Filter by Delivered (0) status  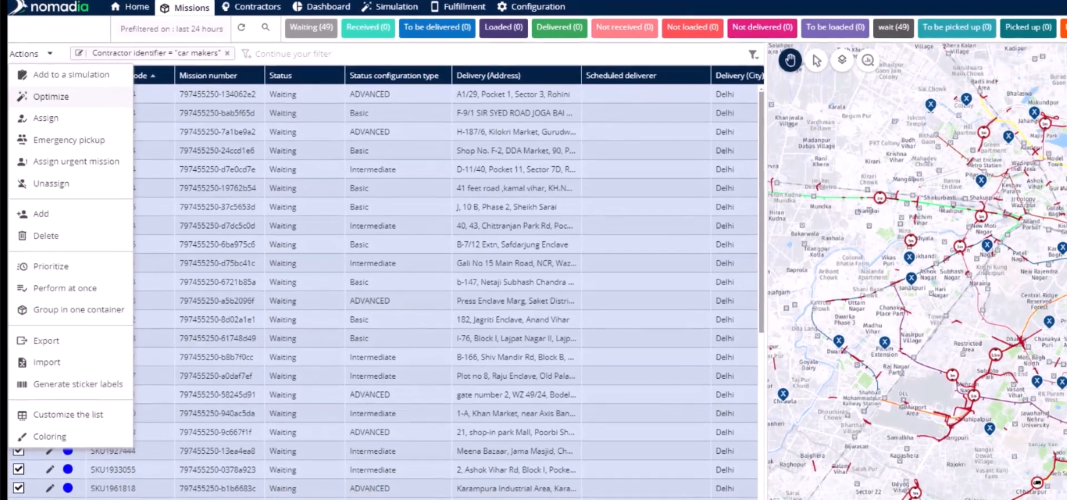[x=559, y=27]
